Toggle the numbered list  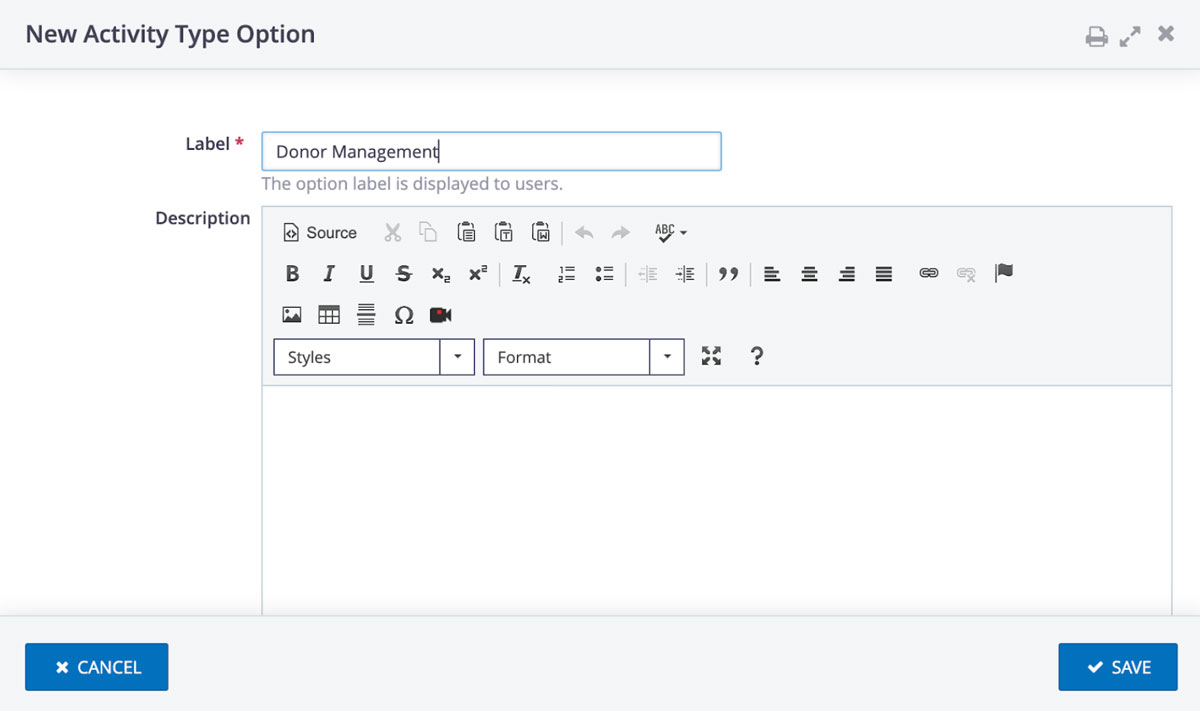point(566,273)
